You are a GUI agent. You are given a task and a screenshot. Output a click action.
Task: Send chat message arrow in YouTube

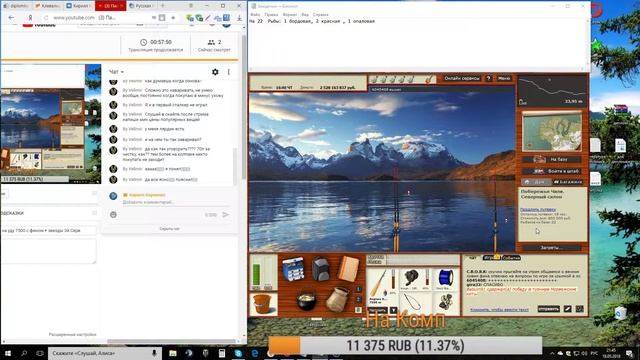[226, 214]
